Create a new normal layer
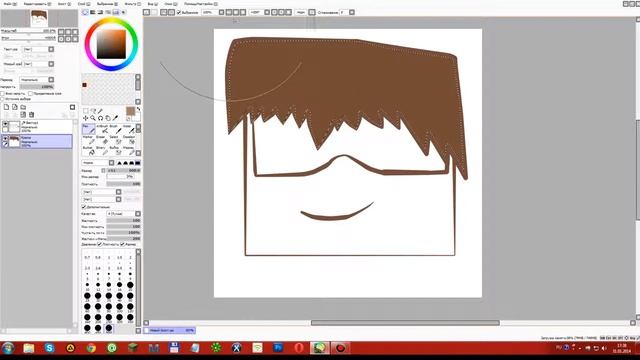This screenshot has width=640, height=360. (x=6, y=107)
